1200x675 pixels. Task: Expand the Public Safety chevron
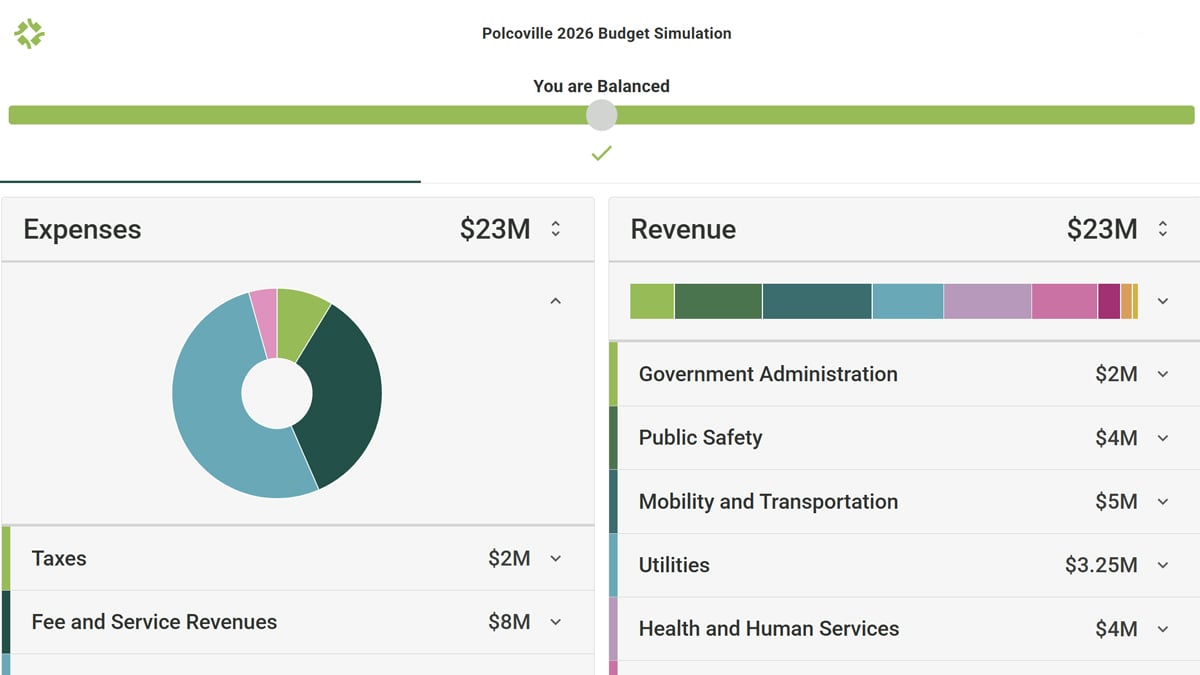1163,438
